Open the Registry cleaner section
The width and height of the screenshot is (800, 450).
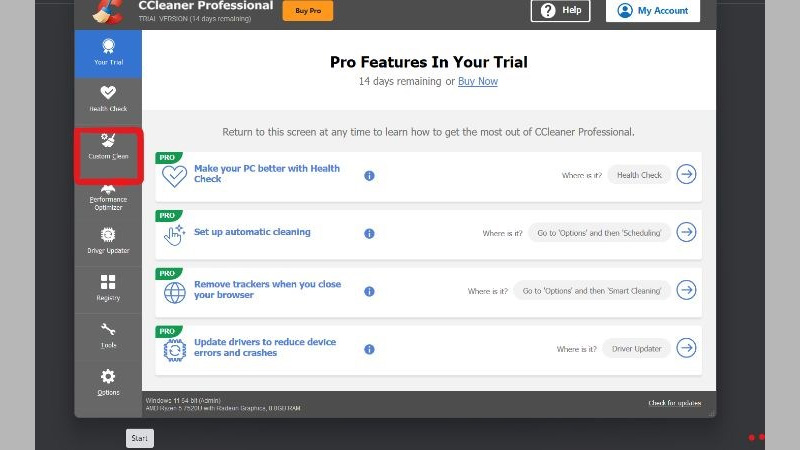pyautogui.click(x=108, y=288)
